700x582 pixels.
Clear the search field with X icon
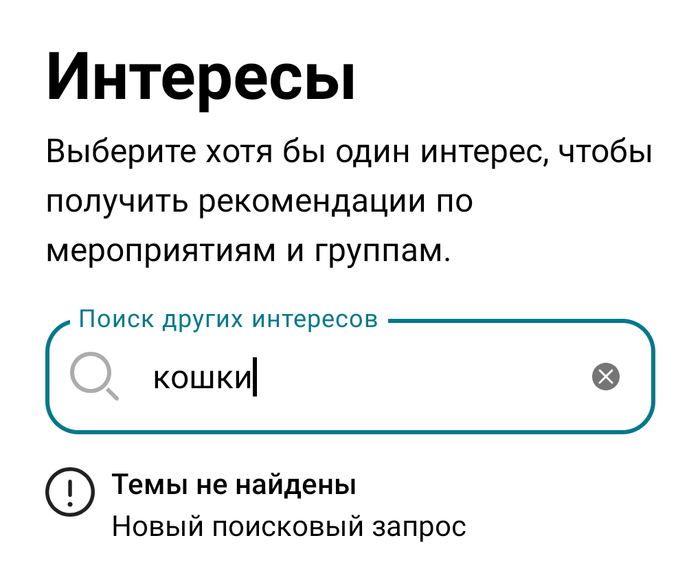click(x=606, y=377)
